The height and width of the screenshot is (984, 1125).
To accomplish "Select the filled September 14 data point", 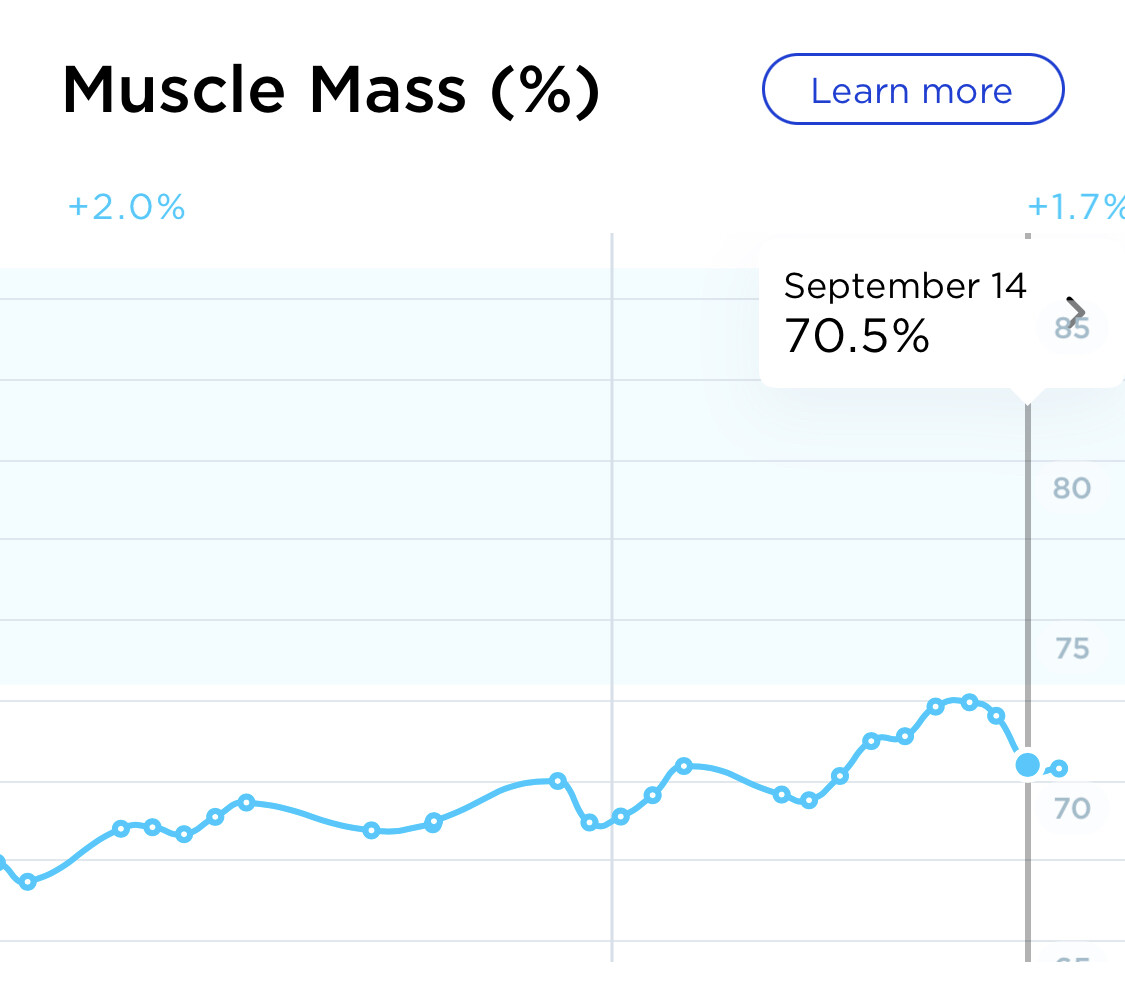I will click(x=1027, y=765).
